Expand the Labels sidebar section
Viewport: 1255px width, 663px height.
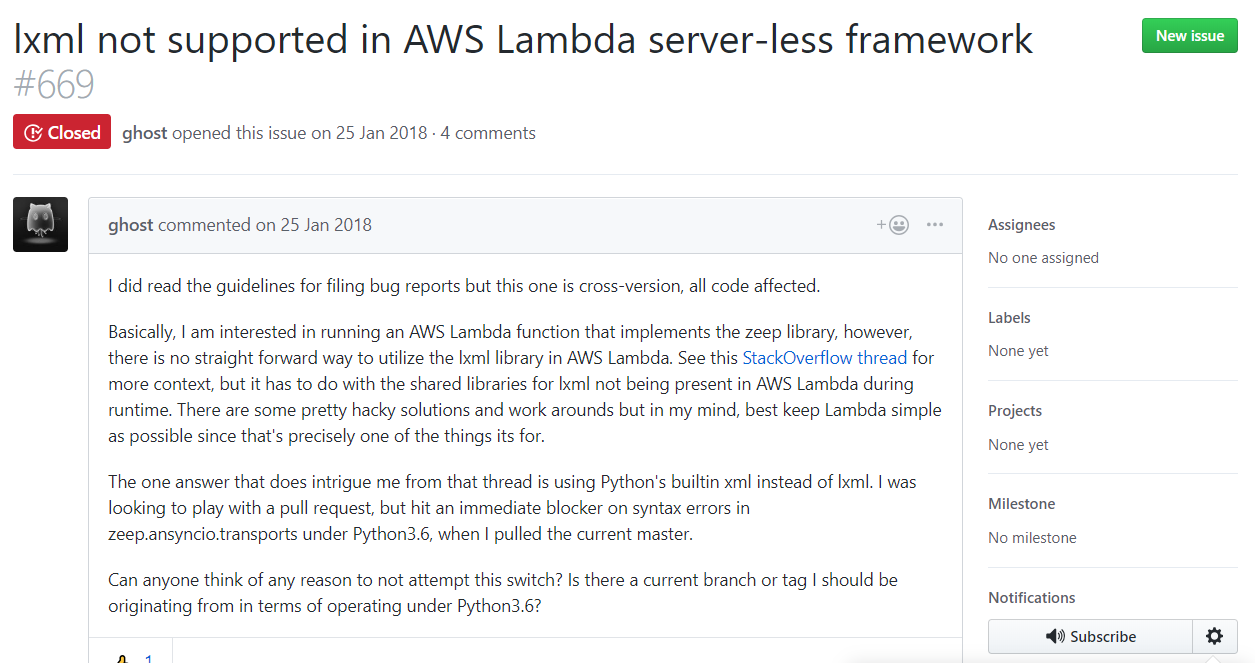[1009, 318]
